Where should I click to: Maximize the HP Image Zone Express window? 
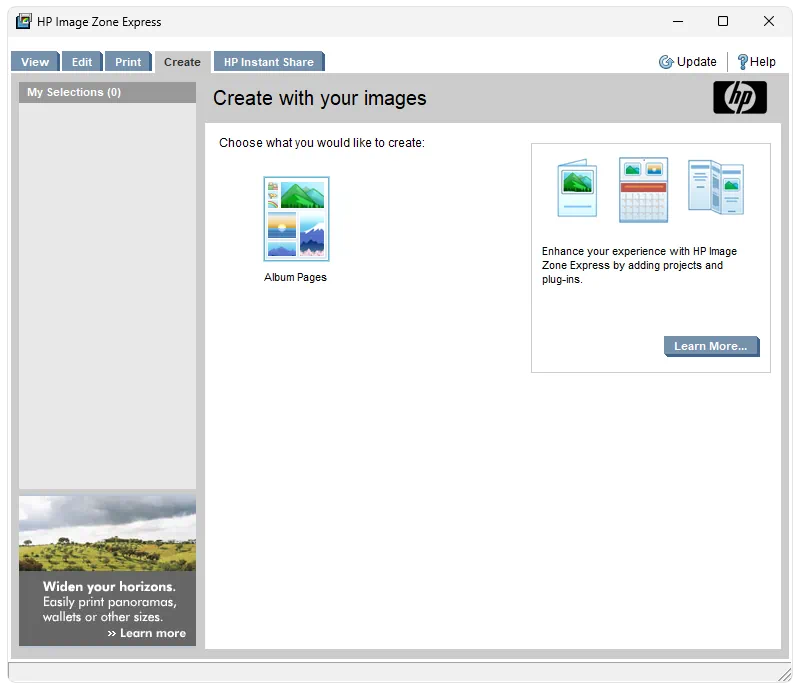point(722,21)
